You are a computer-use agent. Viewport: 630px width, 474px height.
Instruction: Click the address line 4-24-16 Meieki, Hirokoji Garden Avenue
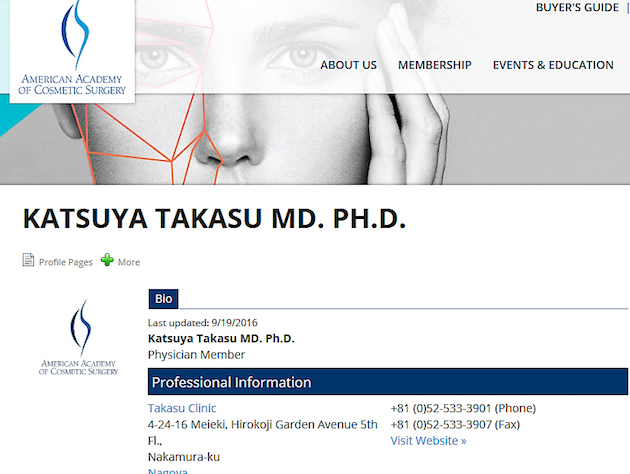point(263,425)
